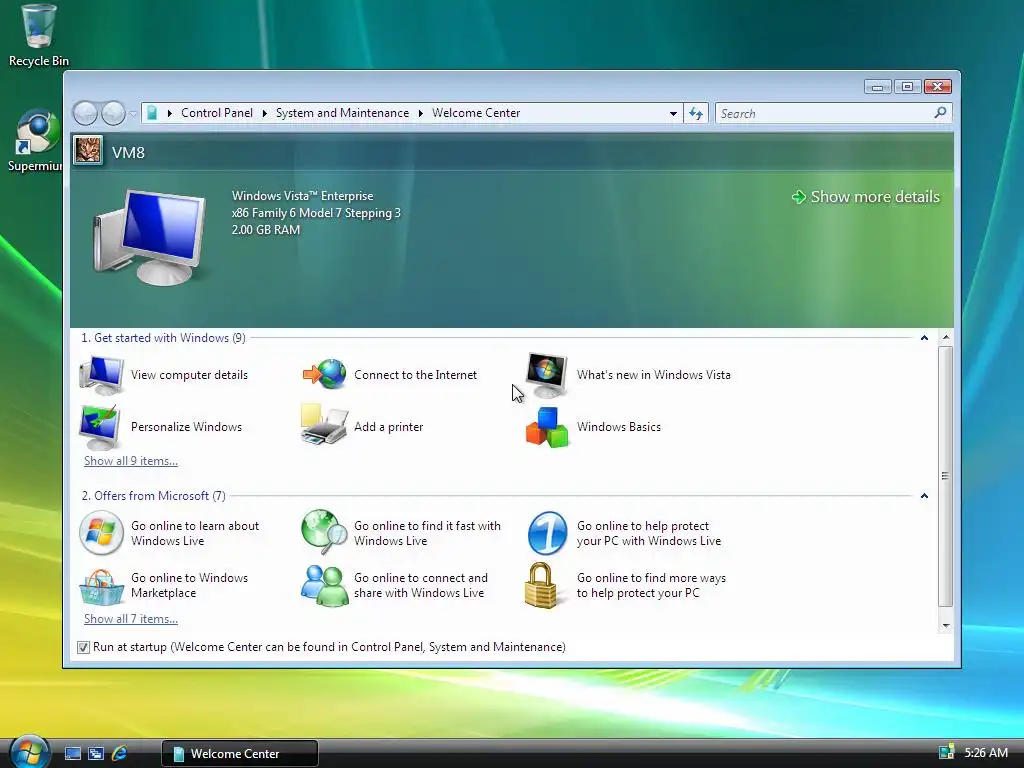Click the Connect to the Internet label

(x=415, y=375)
